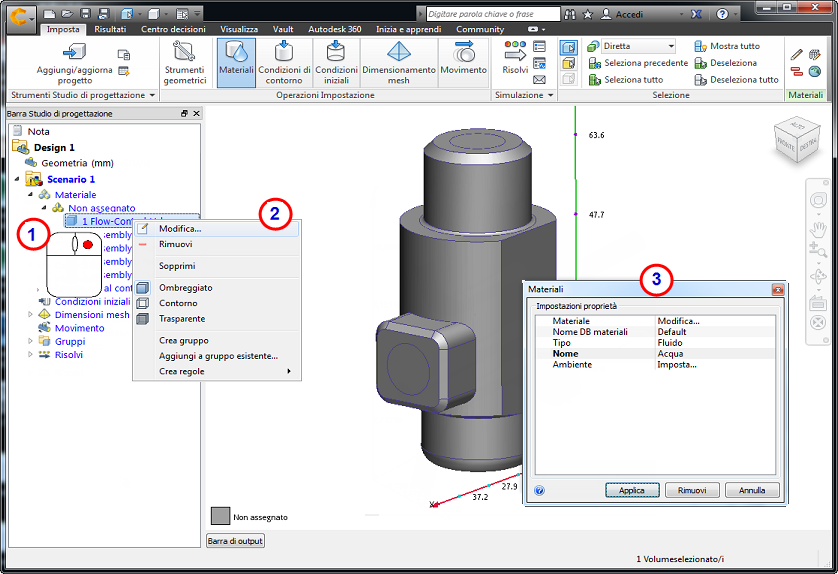
Task: Click the pencil edit materials icon
Action: (796, 54)
